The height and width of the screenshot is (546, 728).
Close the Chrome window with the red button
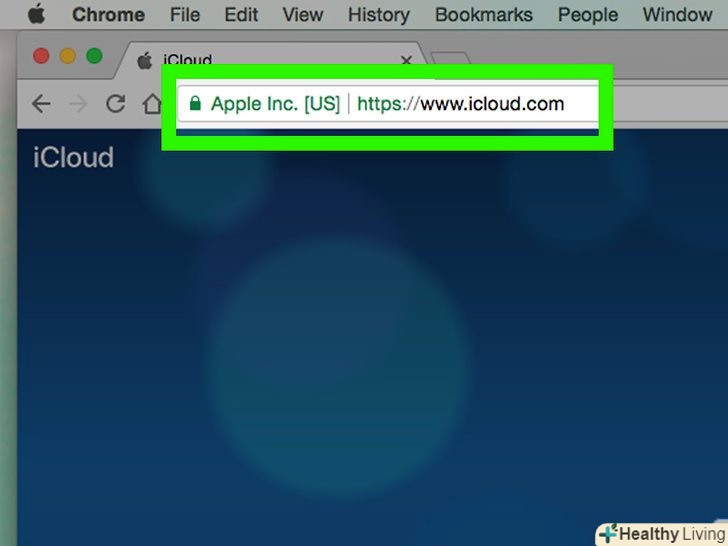[x=41, y=56]
